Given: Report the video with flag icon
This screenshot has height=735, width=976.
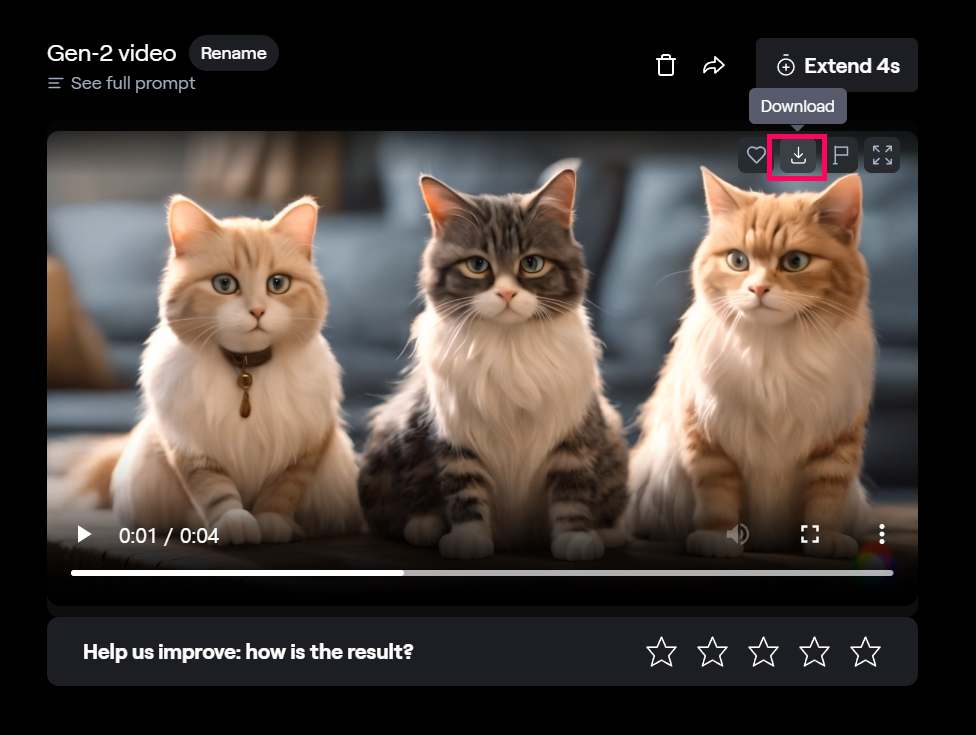Looking at the screenshot, I should click(840, 155).
